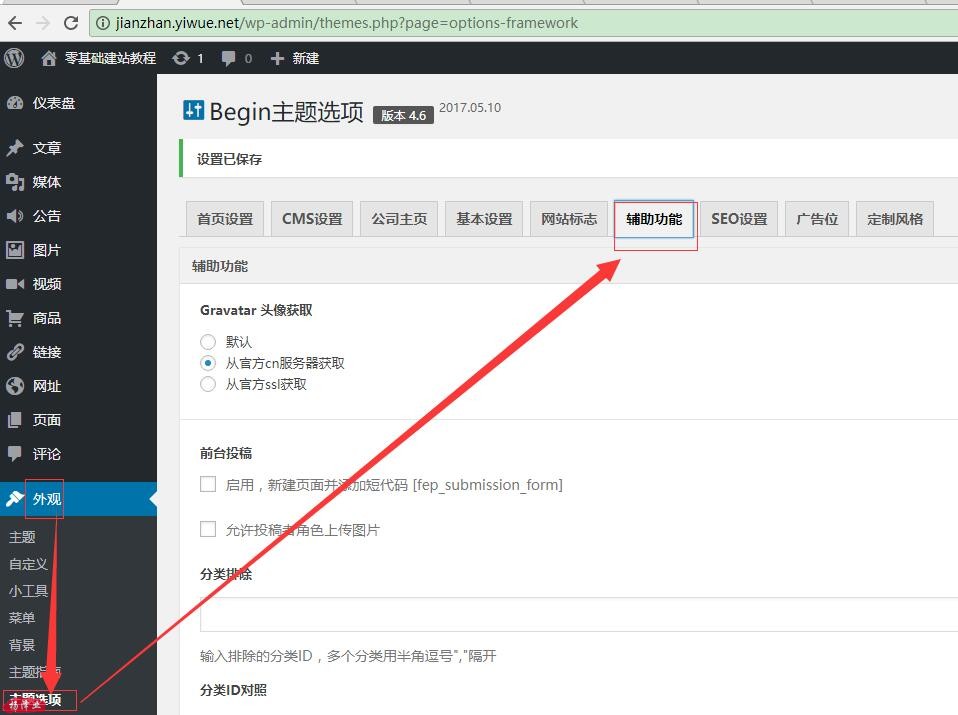Select the 默认 Gravatar radio option
The height and width of the screenshot is (715, 958).
[x=208, y=342]
